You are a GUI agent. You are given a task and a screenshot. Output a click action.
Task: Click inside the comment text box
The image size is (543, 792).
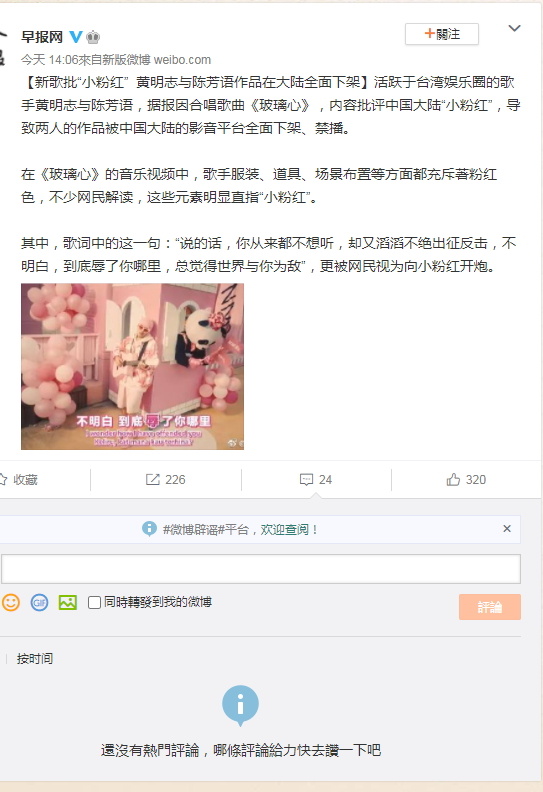(261, 569)
